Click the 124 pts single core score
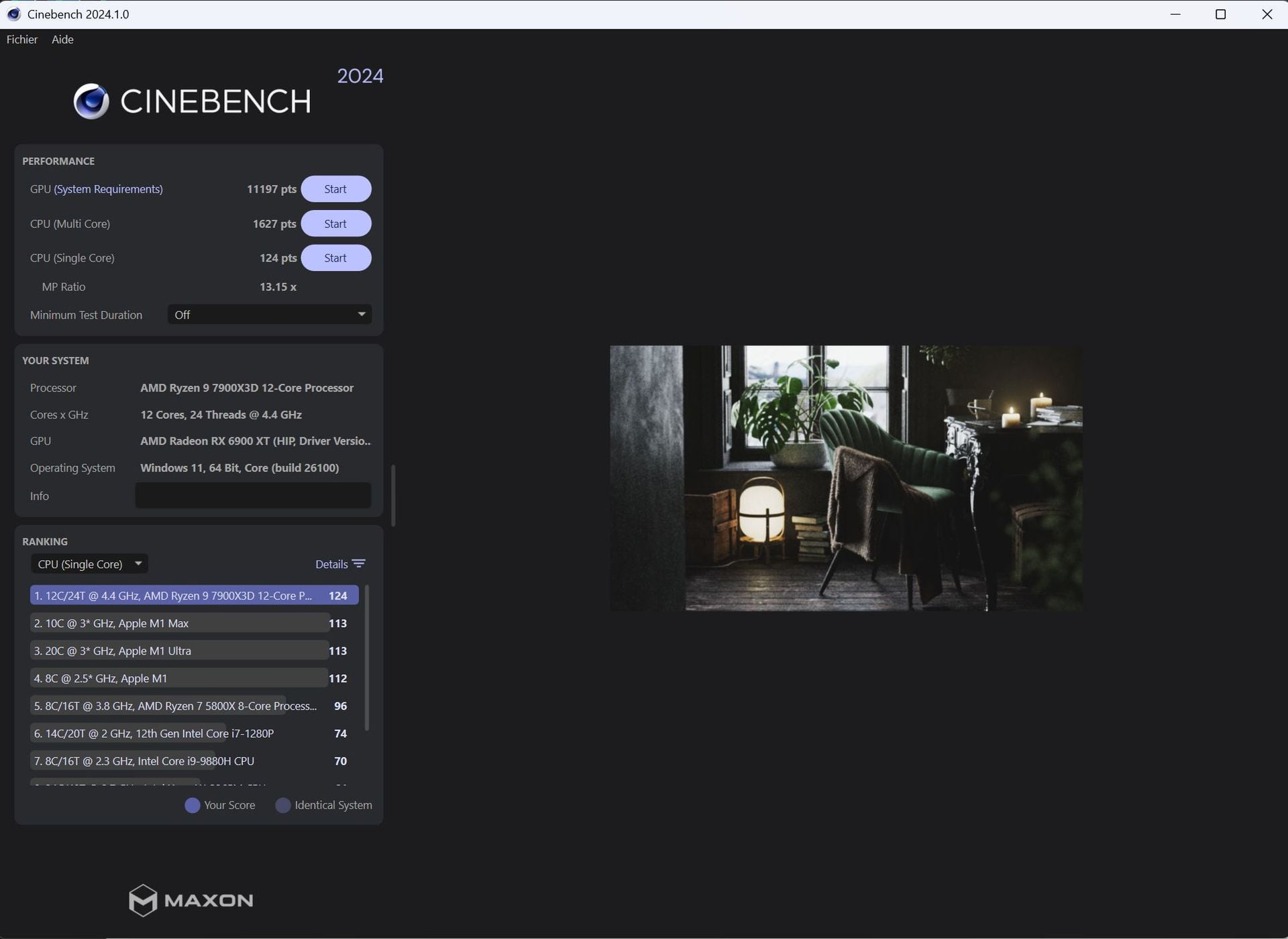1288x939 pixels. (x=278, y=258)
